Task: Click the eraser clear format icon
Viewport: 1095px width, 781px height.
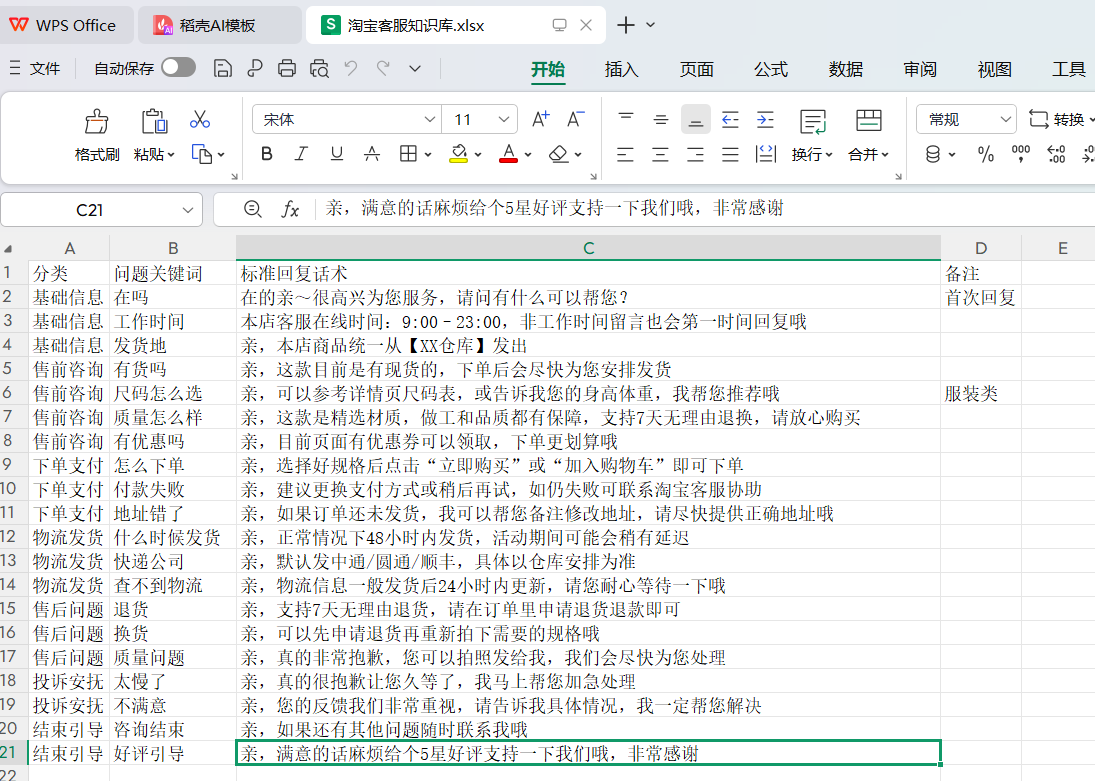Action: [x=559, y=154]
